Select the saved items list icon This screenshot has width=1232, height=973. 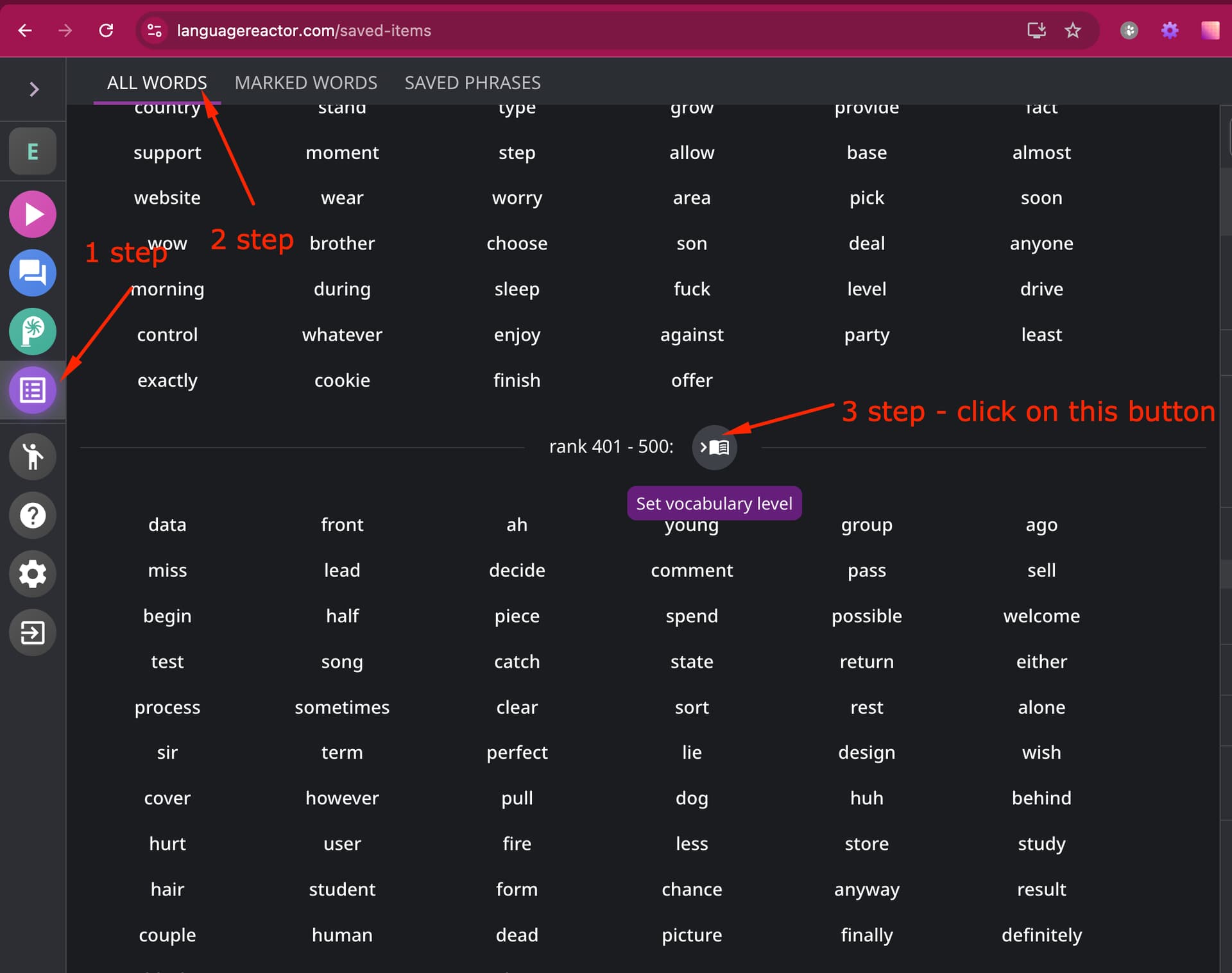[33, 390]
